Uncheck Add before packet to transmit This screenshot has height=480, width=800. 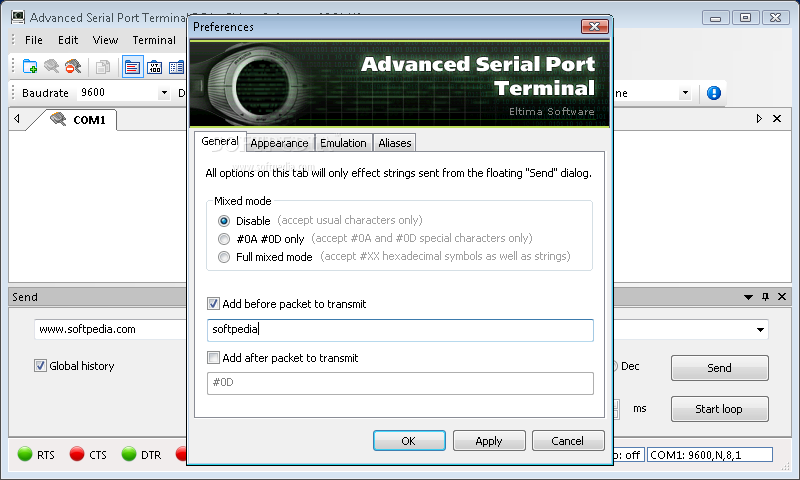pyautogui.click(x=213, y=304)
